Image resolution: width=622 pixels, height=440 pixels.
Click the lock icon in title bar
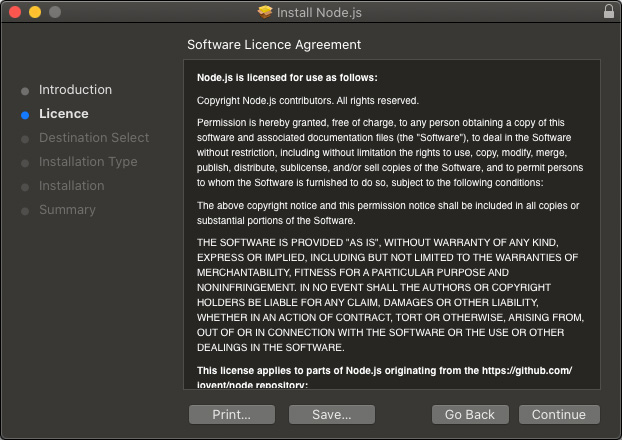(609, 12)
